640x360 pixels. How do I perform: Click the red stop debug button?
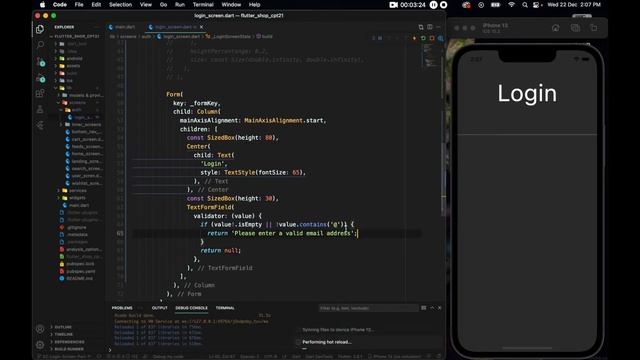432,38
